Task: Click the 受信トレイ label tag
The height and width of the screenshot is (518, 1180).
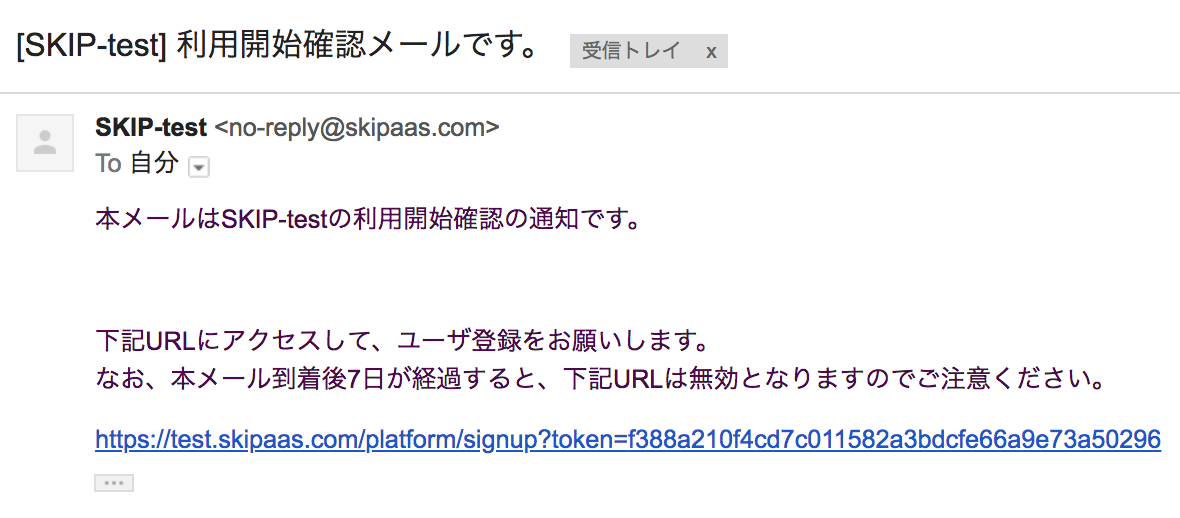Action: [x=631, y=51]
